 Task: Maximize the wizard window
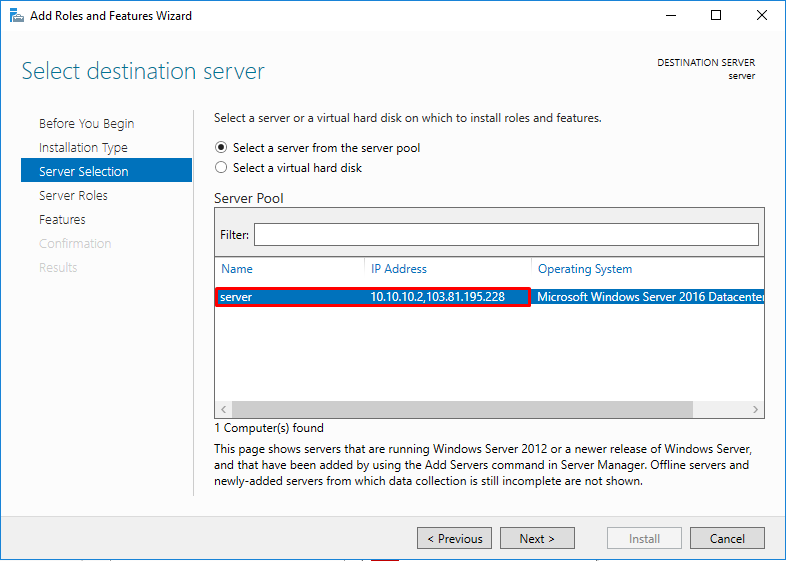point(716,16)
